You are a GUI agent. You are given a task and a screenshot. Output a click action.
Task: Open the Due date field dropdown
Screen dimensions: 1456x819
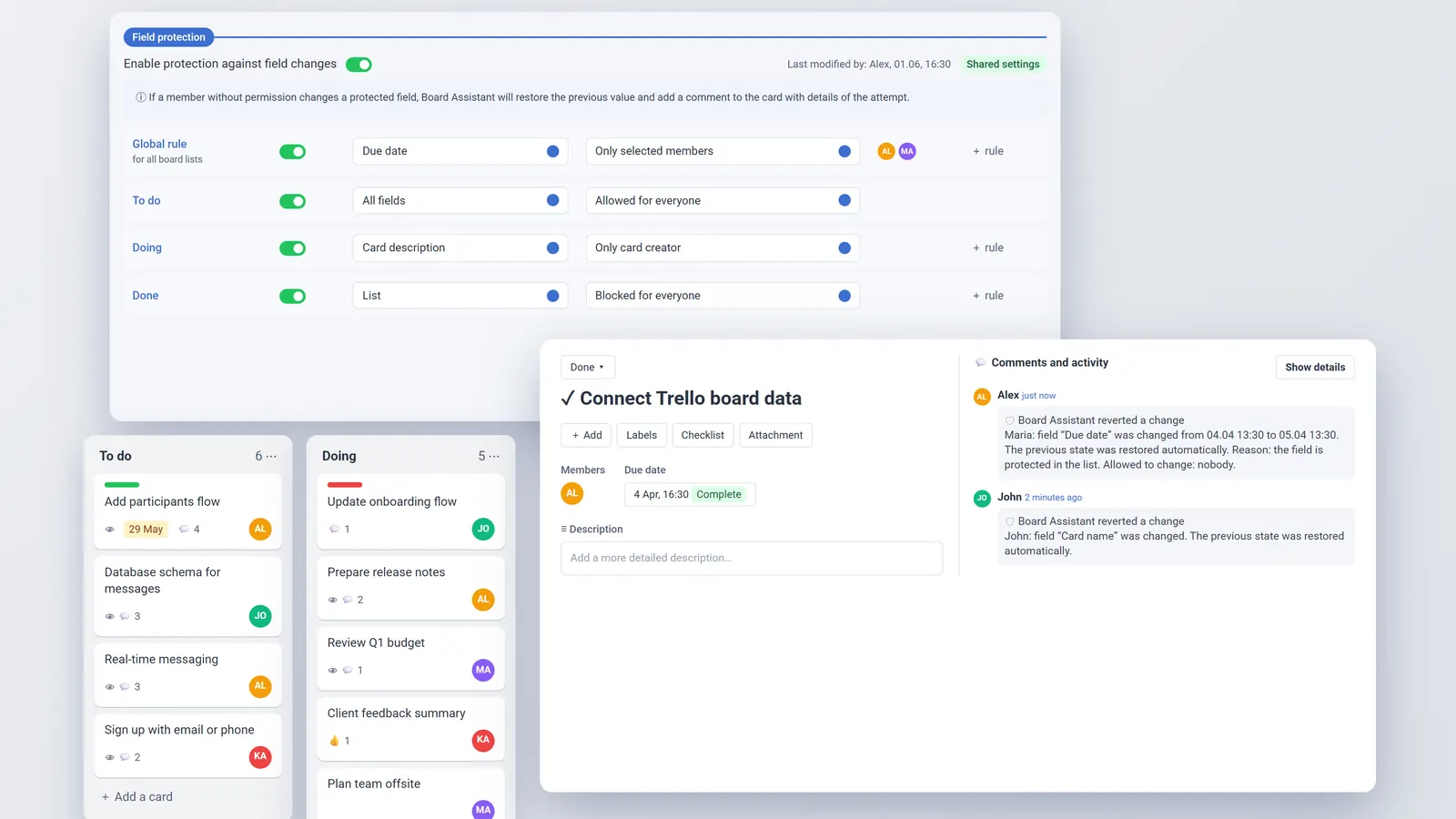(460, 151)
